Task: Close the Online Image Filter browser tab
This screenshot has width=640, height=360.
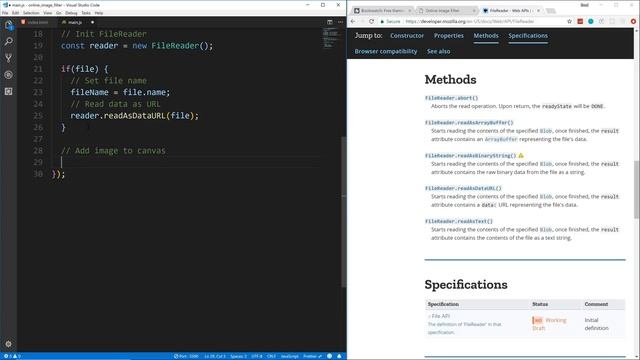Action: coord(474,11)
